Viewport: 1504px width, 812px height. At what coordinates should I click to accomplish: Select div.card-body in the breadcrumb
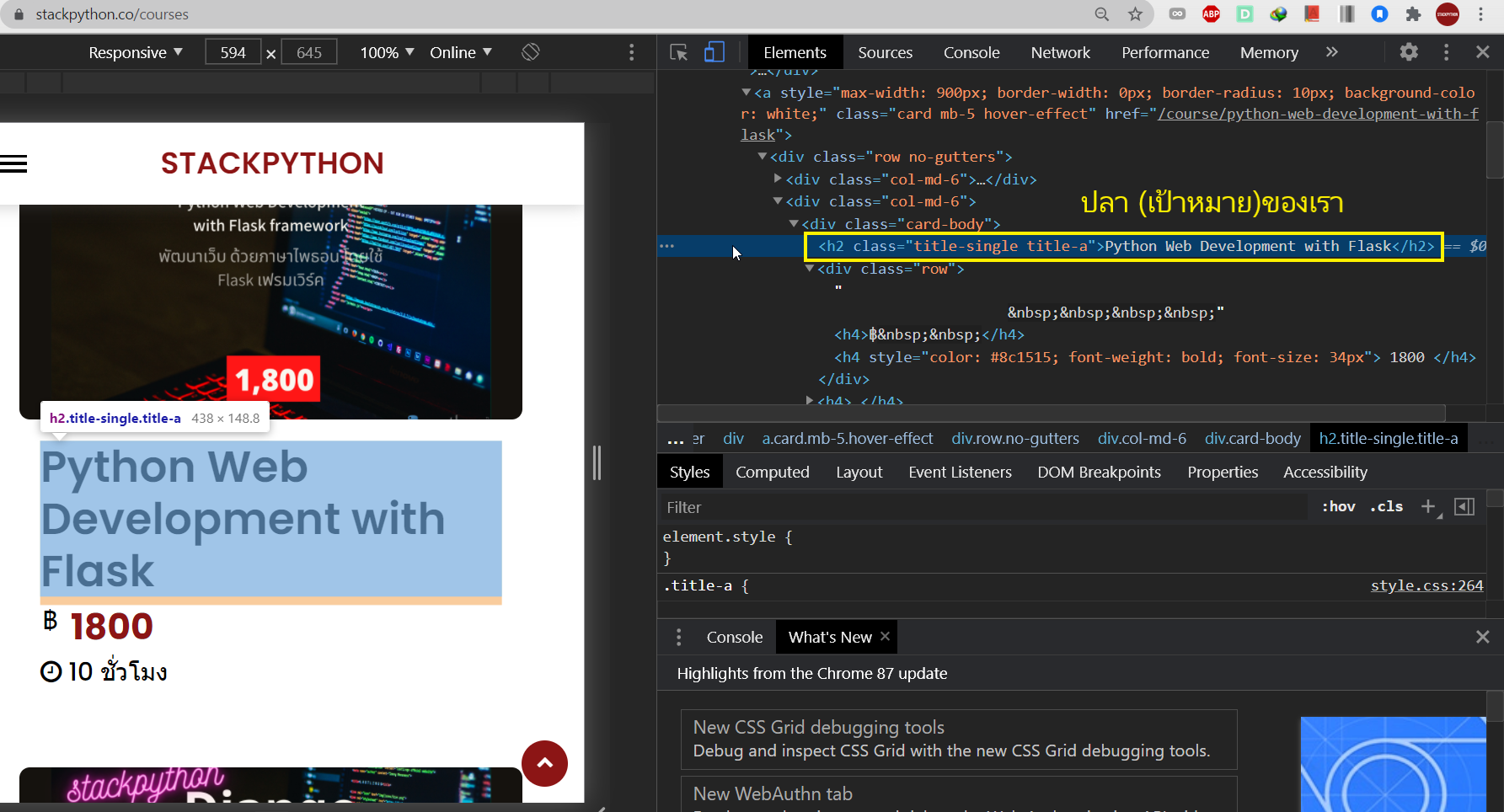(x=1252, y=439)
